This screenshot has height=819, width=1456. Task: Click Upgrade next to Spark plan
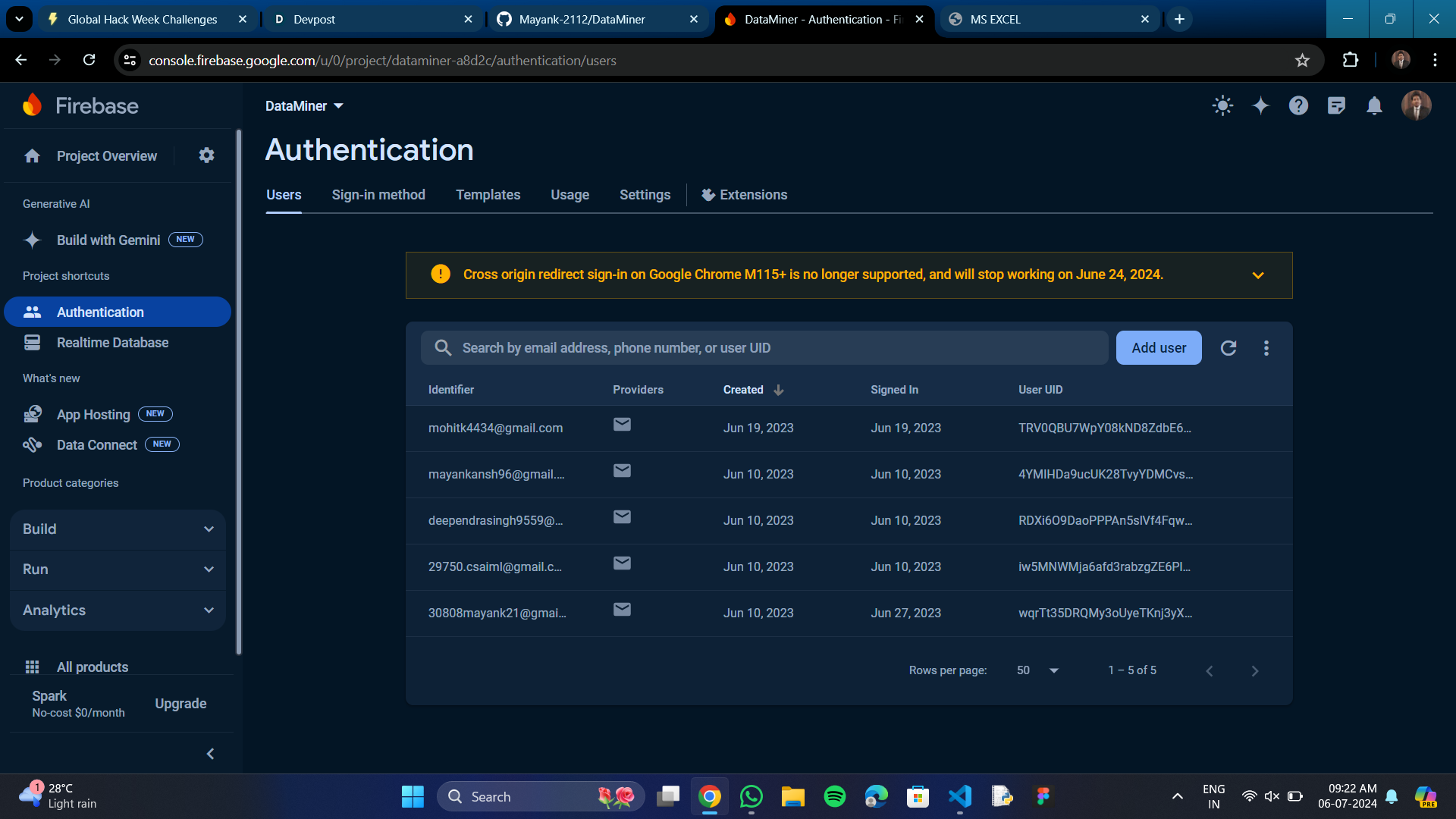tap(180, 704)
